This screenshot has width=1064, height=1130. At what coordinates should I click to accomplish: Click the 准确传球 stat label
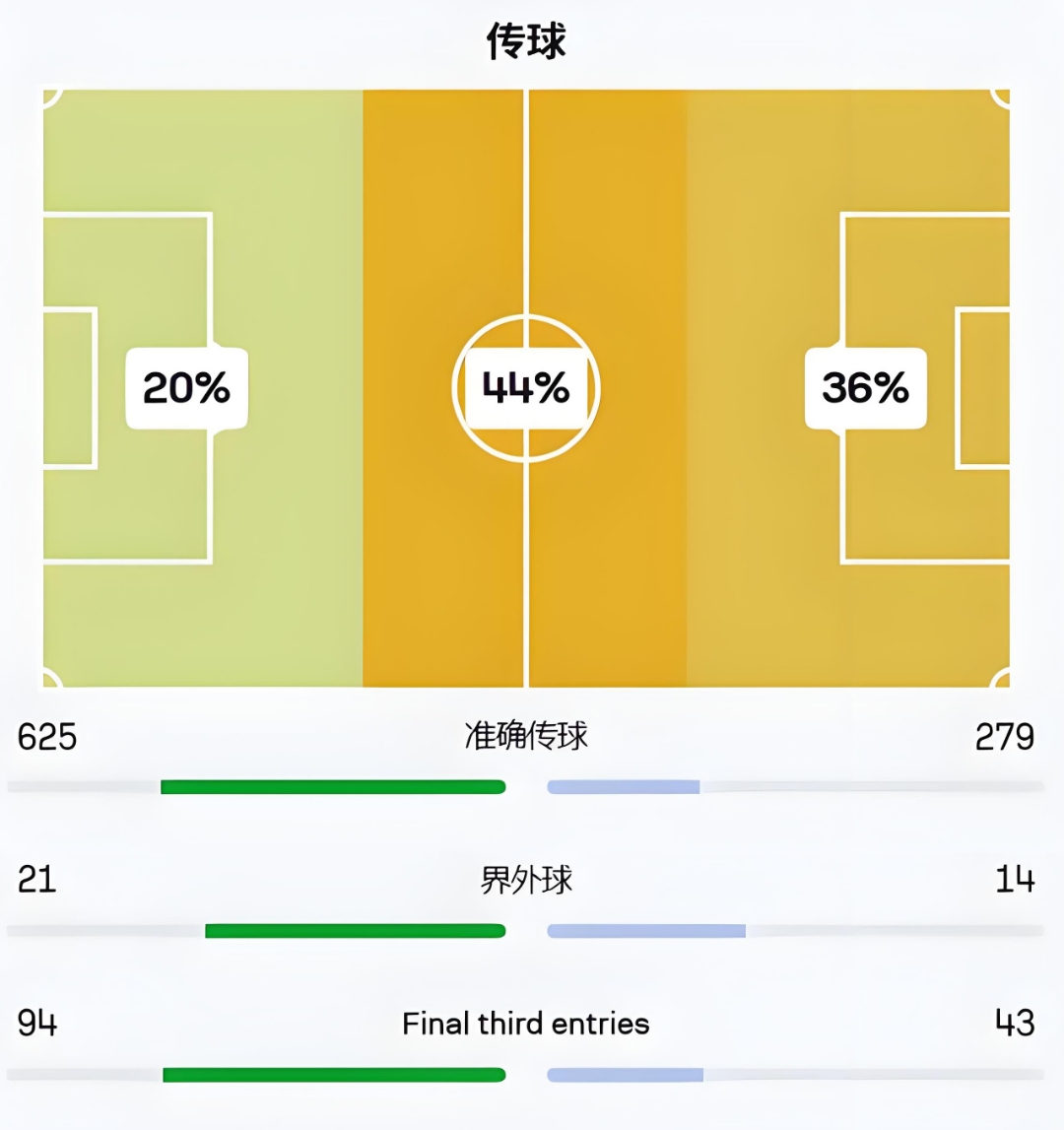pyautogui.click(x=526, y=736)
